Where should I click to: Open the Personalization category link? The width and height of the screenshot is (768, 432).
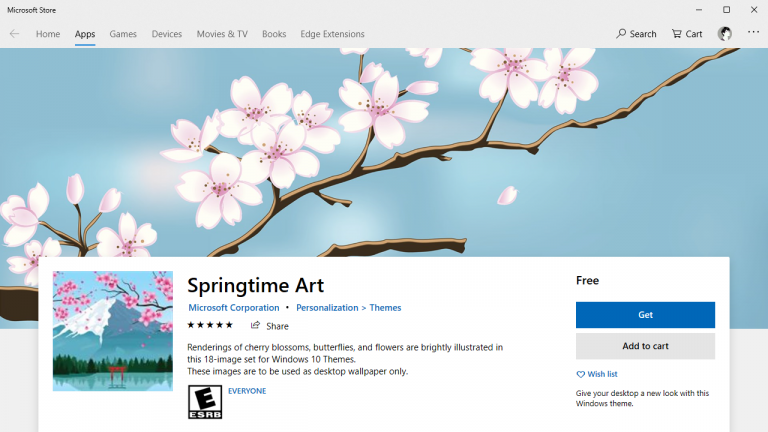[327, 308]
